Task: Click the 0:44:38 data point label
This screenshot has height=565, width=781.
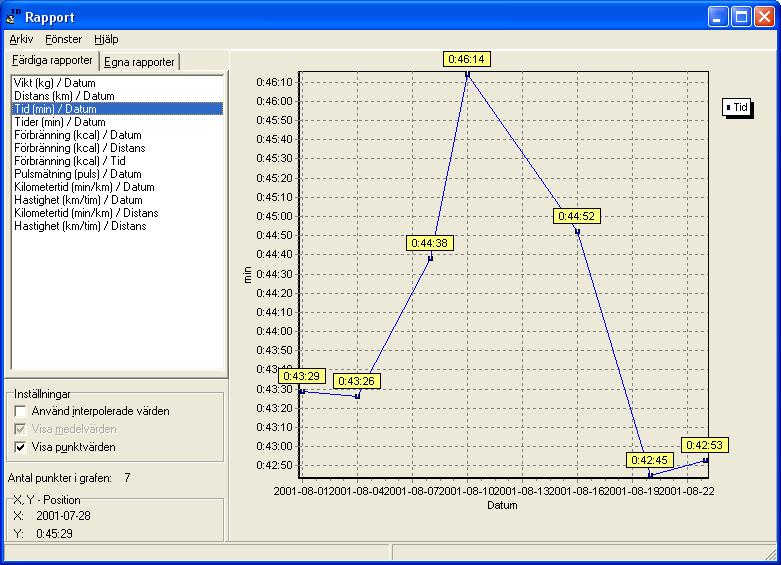Action: (x=430, y=243)
